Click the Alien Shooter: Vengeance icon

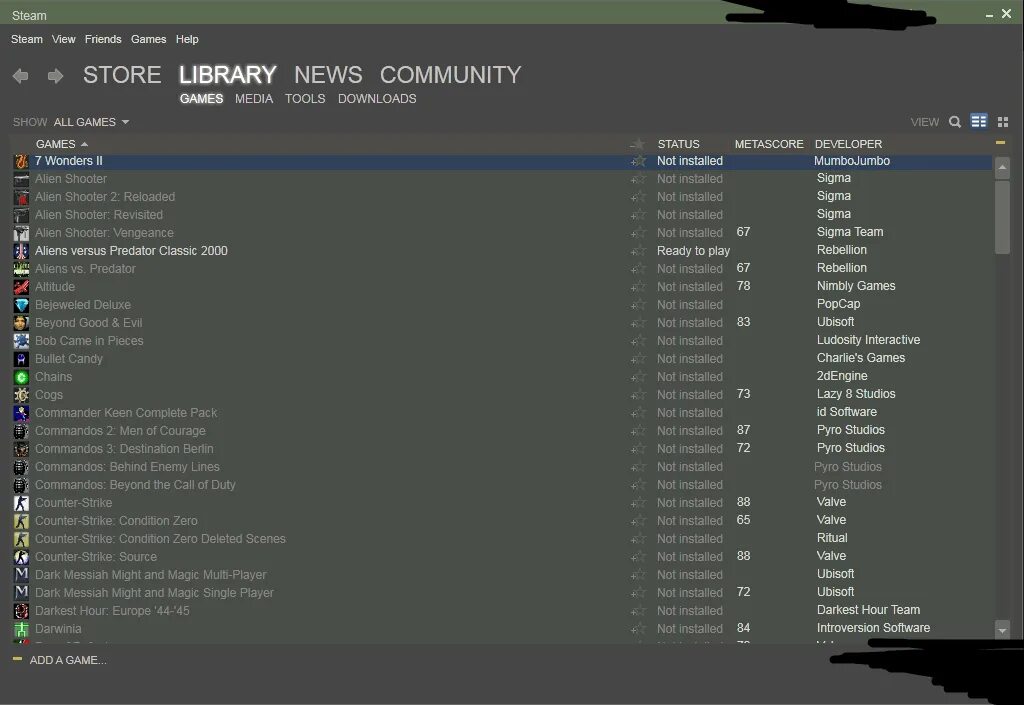[22, 232]
